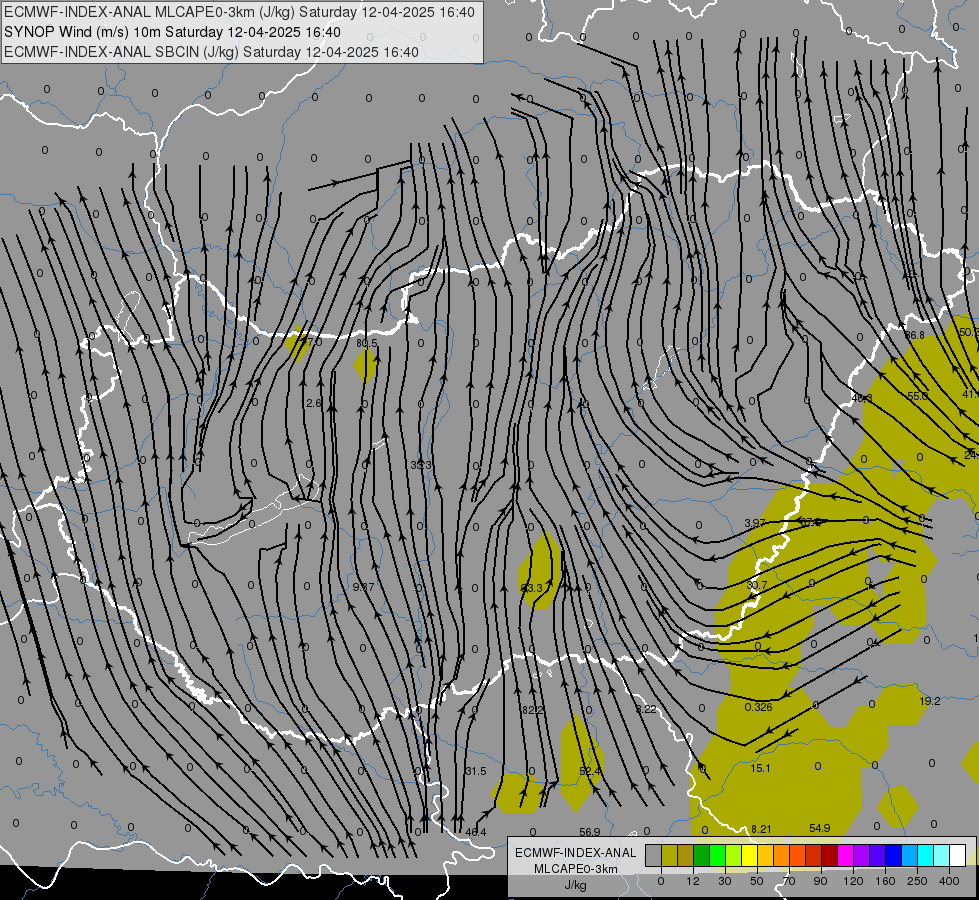Viewport: 979px width, 900px height.
Task: Click the 3.97 value on the map
Action: [755, 523]
